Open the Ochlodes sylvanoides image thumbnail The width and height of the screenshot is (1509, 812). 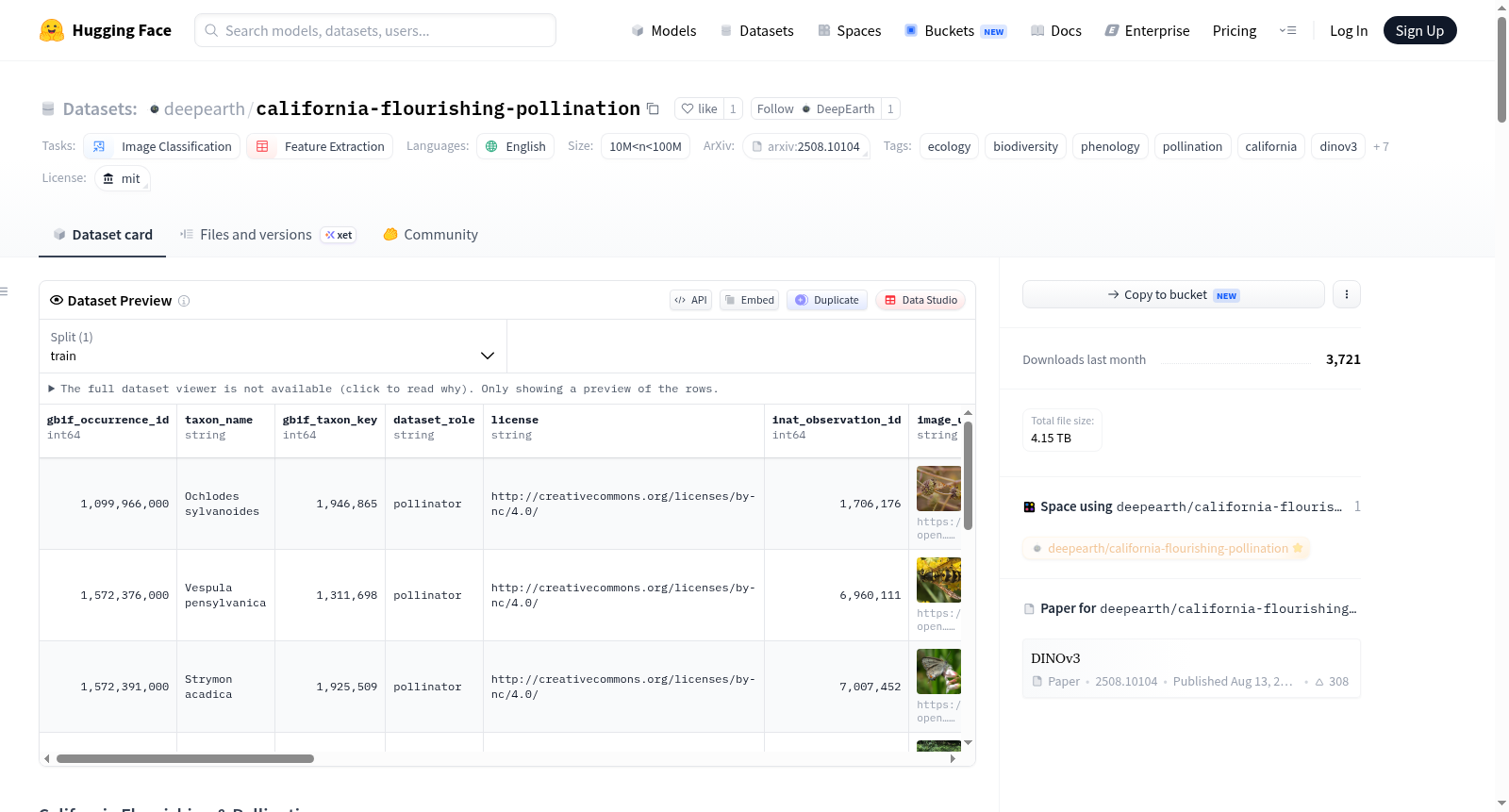point(938,489)
